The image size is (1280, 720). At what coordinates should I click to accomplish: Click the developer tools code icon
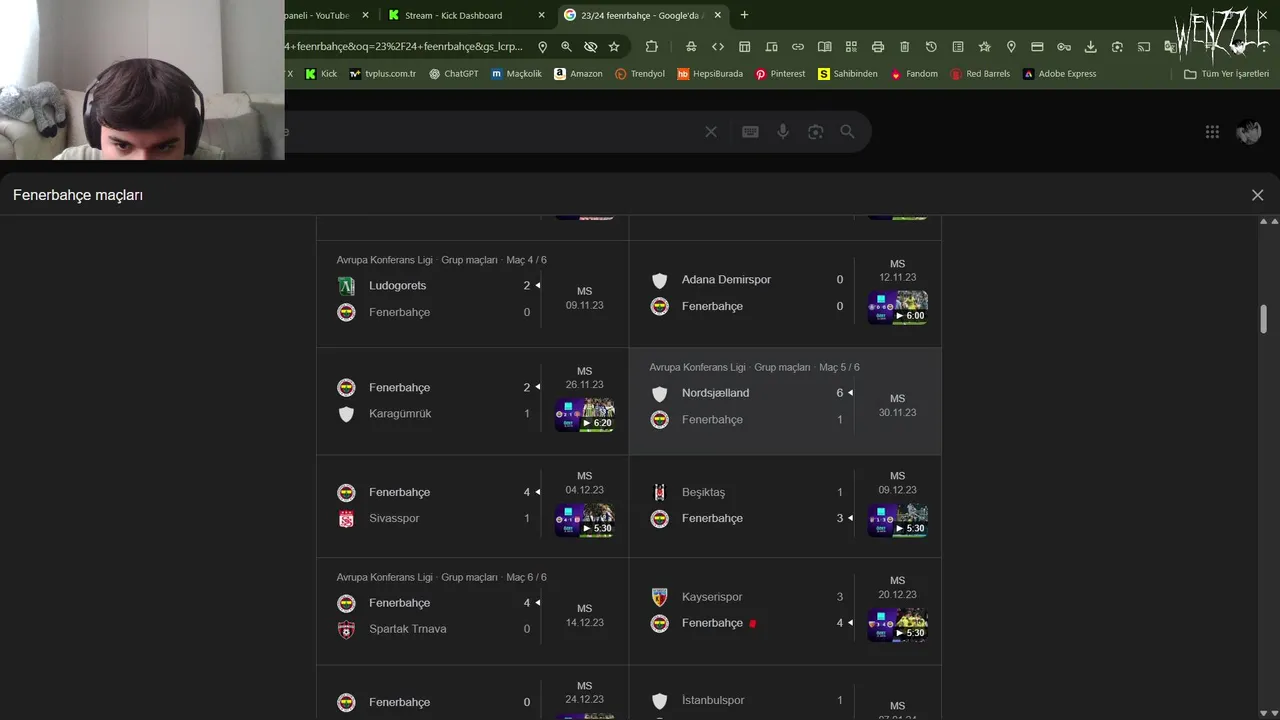(718, 46)
